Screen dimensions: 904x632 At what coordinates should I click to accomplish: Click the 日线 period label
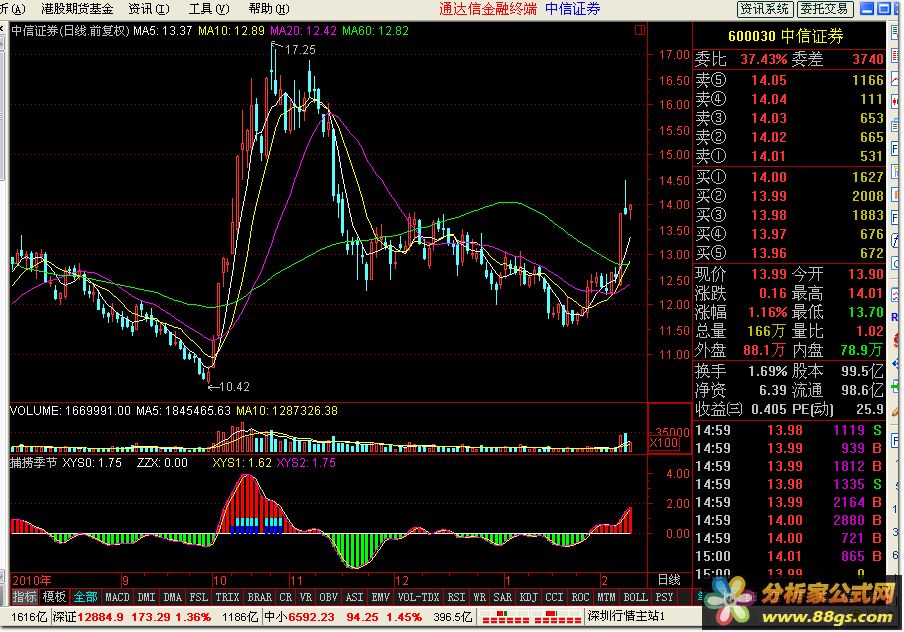[669, 580]
